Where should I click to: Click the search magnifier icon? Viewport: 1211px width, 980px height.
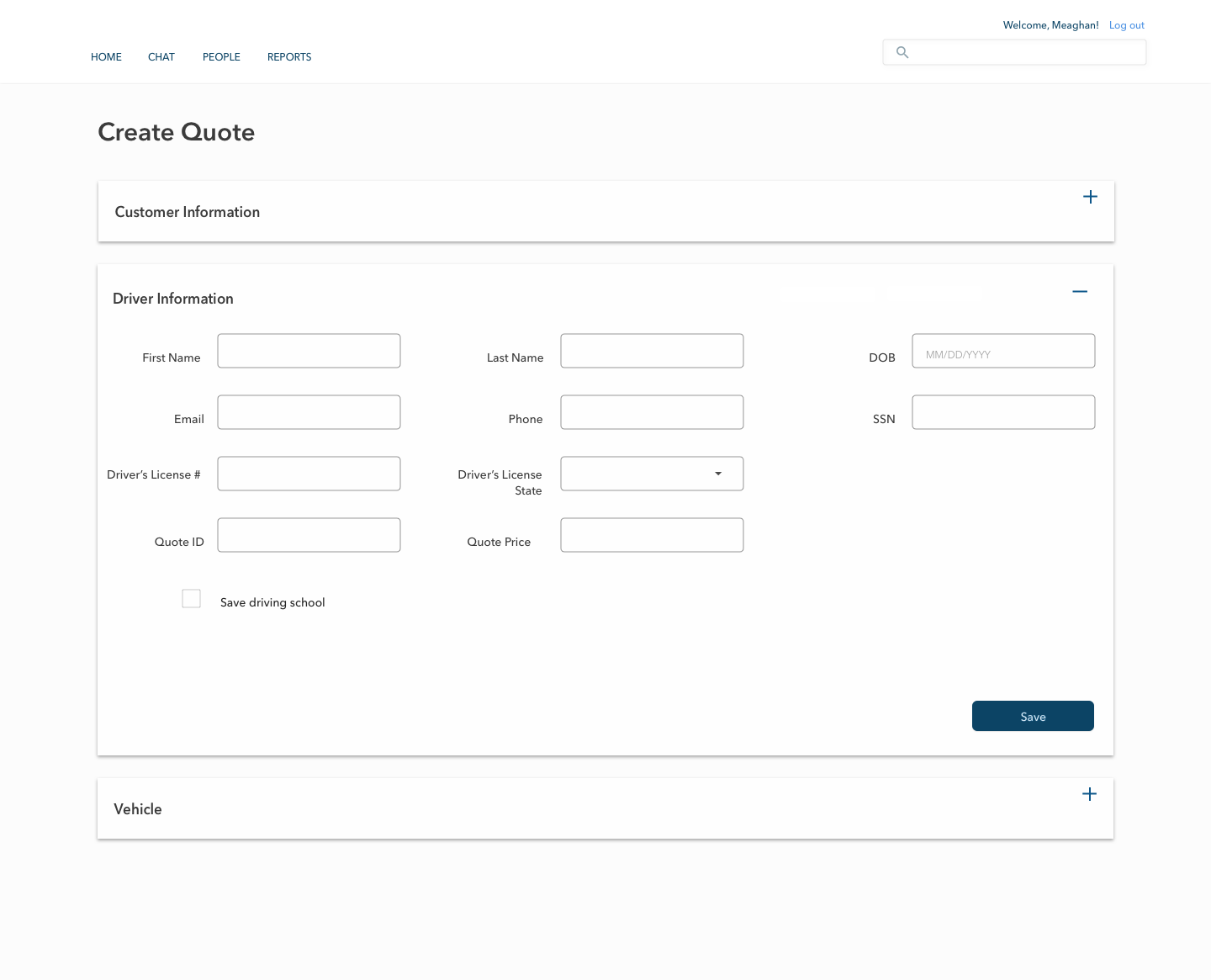pos(902,52)
